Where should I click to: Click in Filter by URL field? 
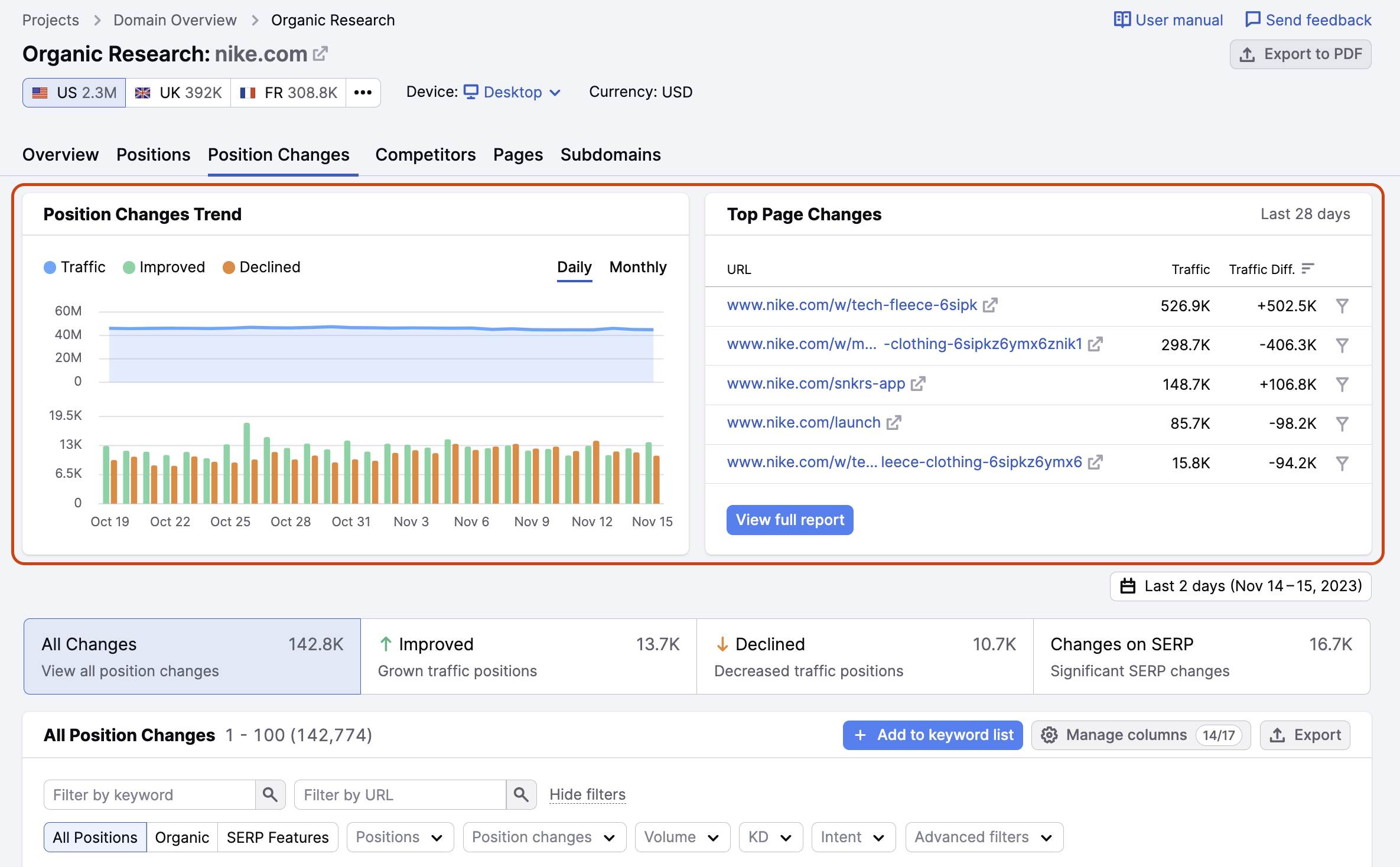pos(401,794)
